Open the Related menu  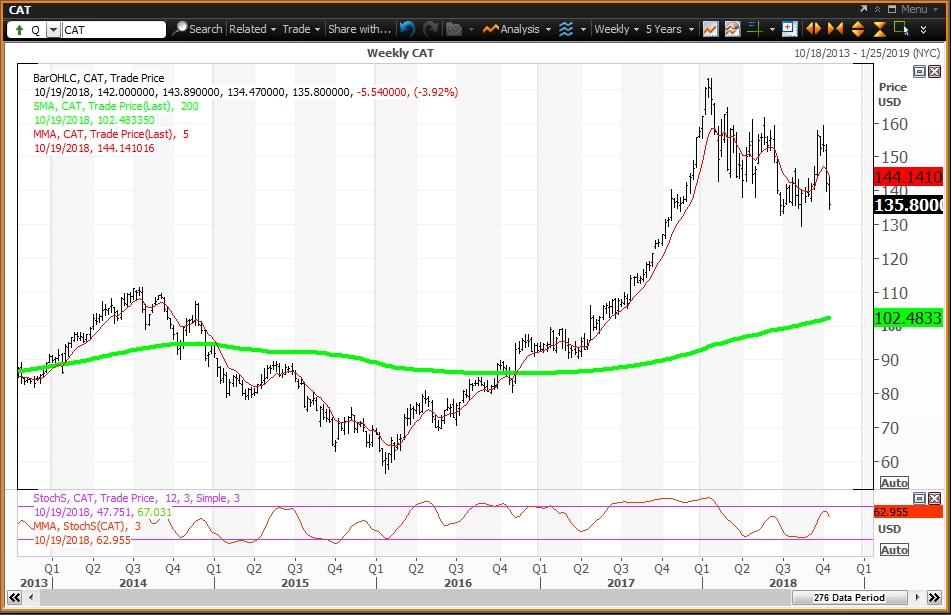point(252,29)
